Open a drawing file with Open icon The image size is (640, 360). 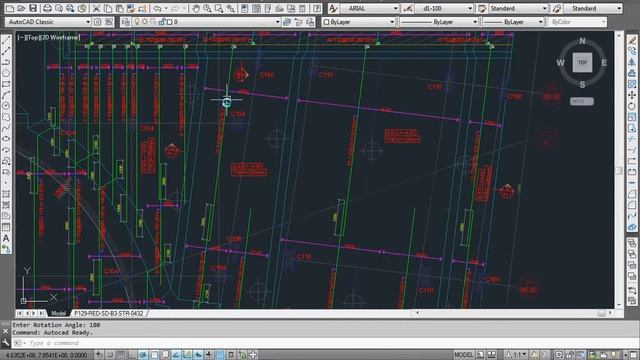(x=21, y=8)
